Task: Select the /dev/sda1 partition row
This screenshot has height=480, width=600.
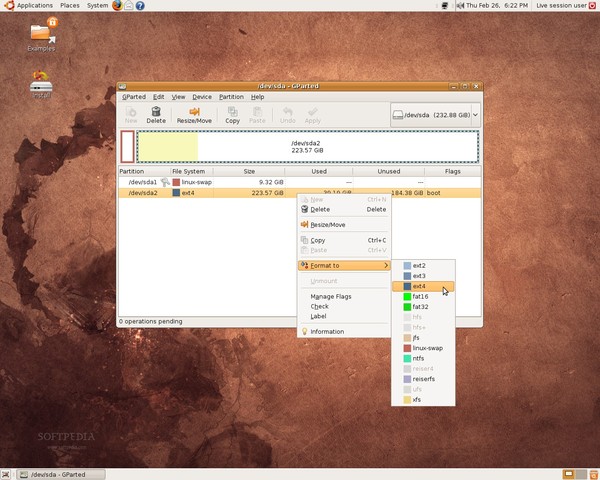Action: point(300,182)
